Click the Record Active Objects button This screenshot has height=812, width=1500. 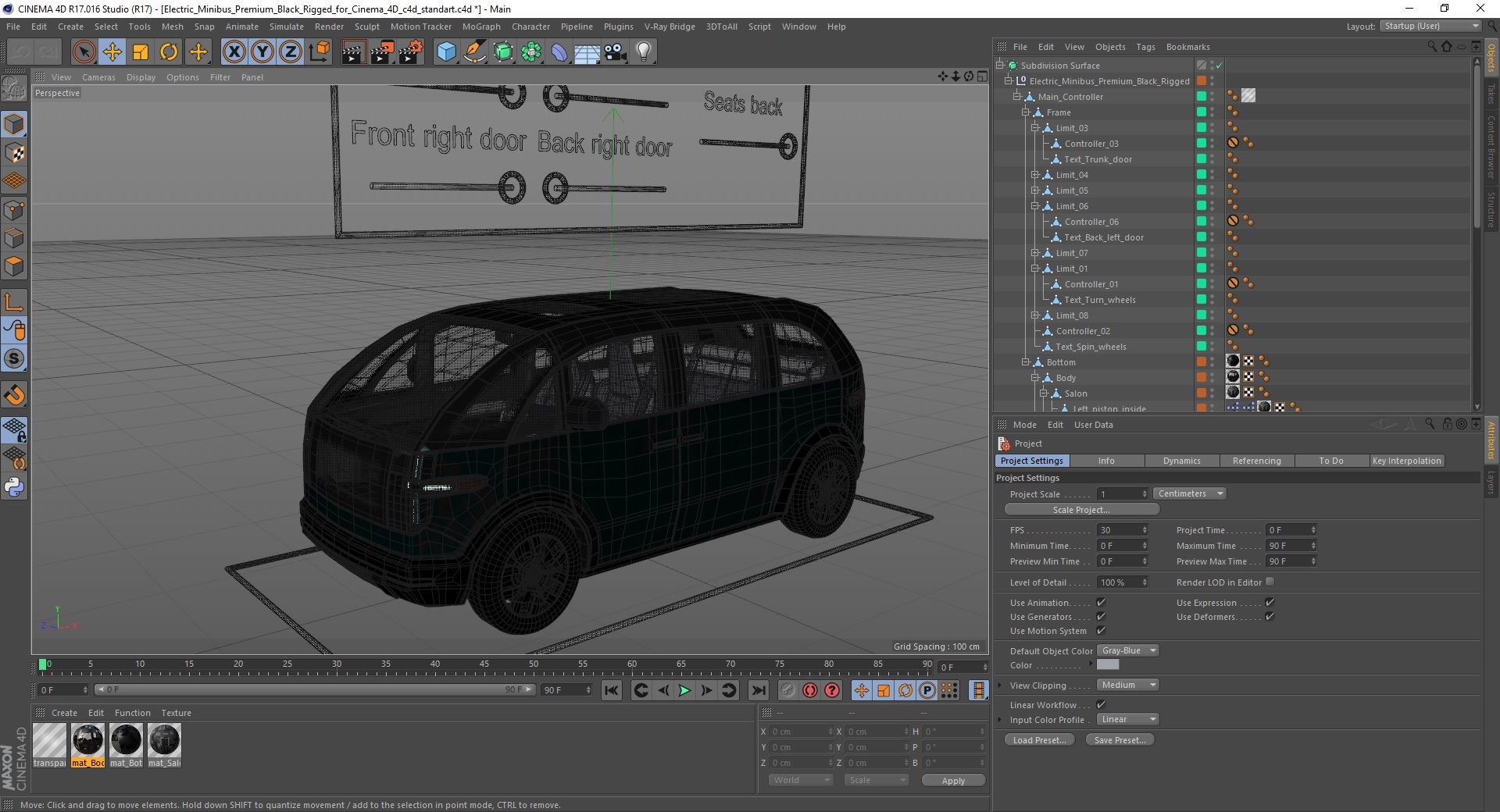pyautogui.click(x=787, y=690)
